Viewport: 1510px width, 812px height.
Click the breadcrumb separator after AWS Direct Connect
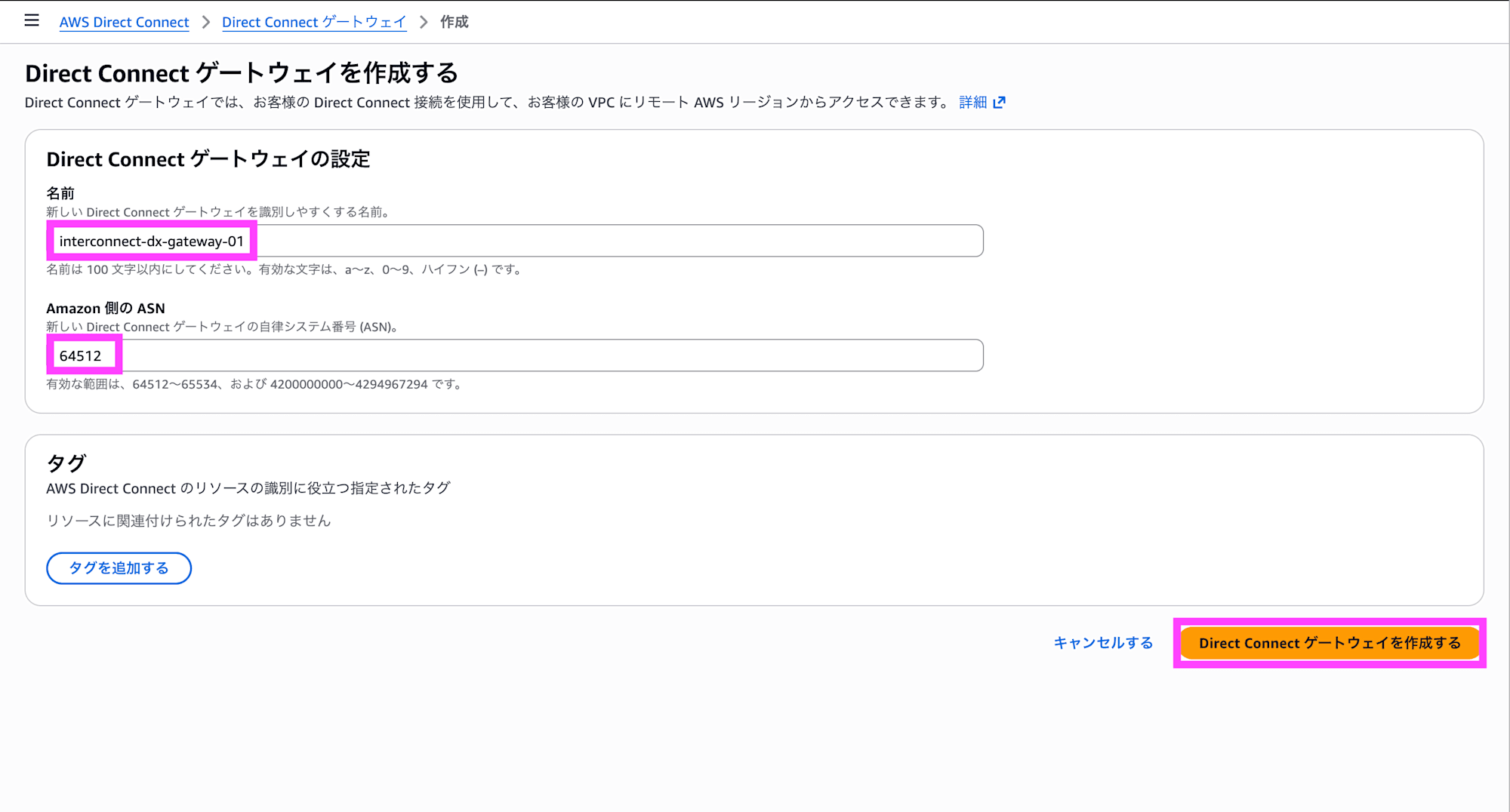[205, 22]
